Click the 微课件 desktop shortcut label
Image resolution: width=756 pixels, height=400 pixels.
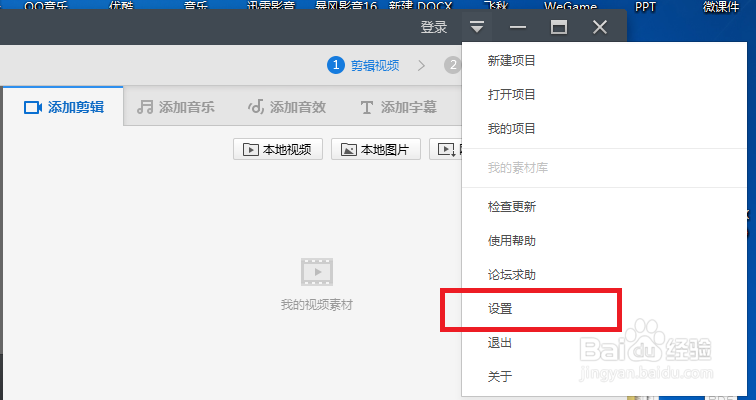[721, 7]
